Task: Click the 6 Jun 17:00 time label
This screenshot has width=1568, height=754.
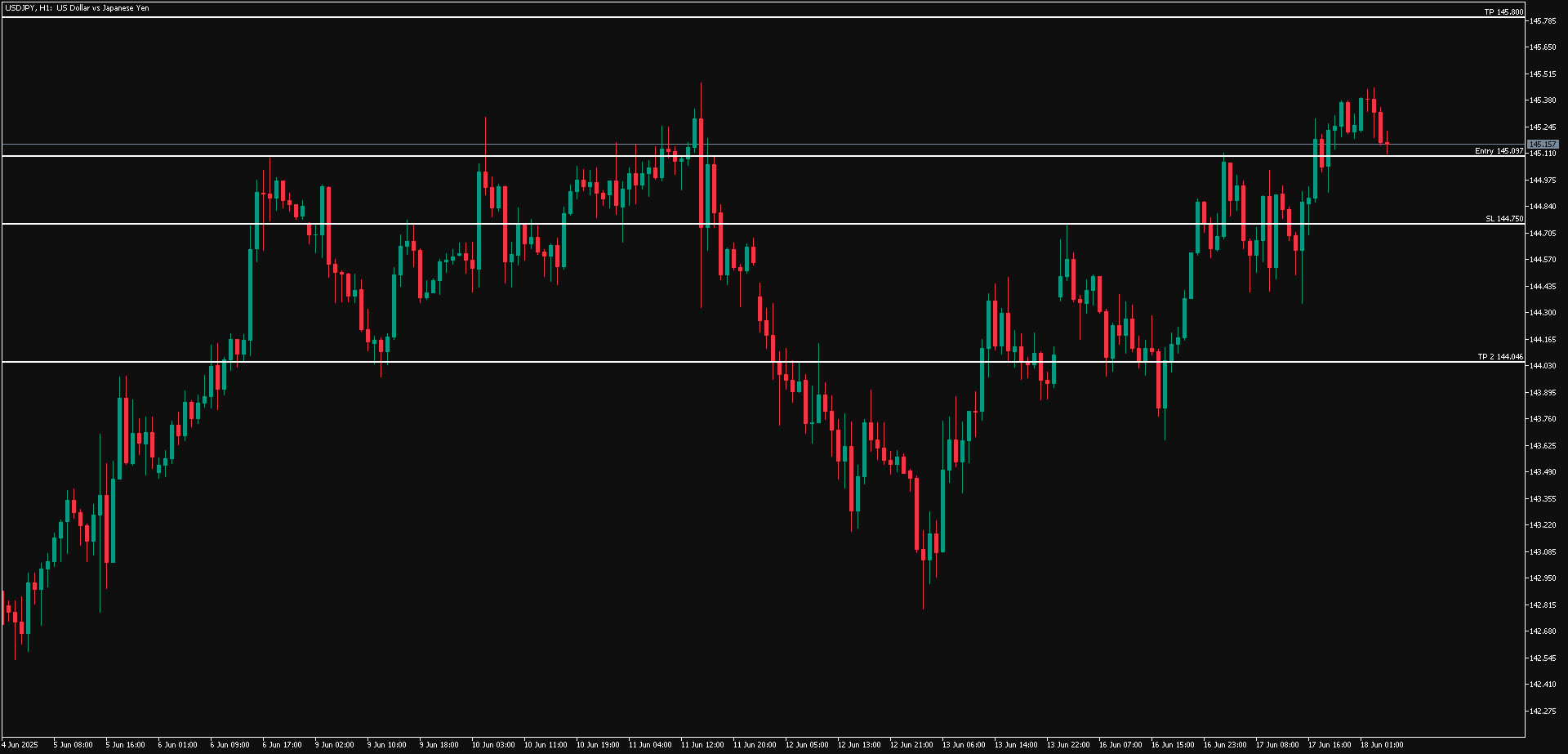Action: point(283,745)
